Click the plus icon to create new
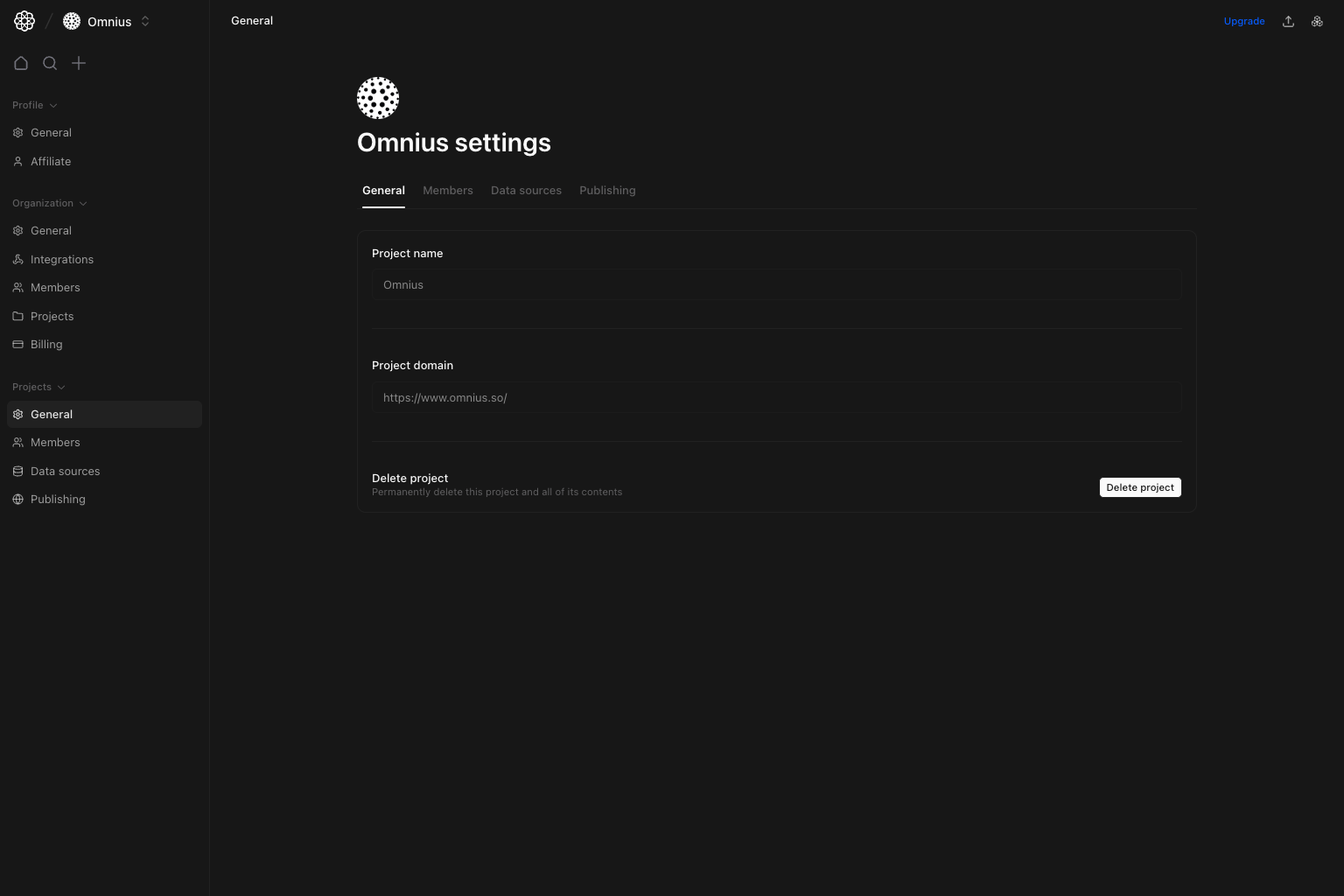1344x896 pixels. click(x=79, y=63)
